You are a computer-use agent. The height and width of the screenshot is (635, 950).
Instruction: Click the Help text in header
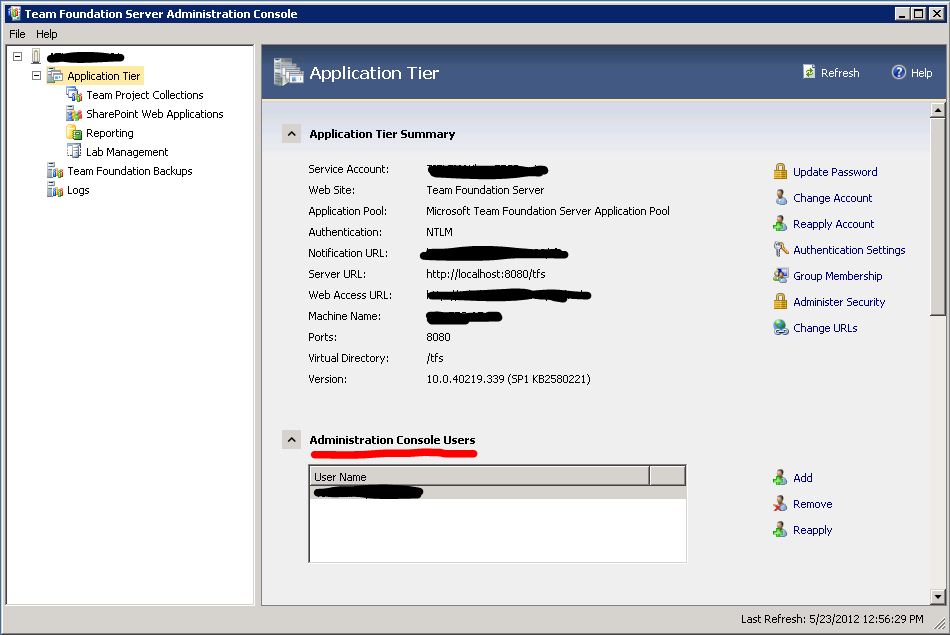(x=921, y=73)
